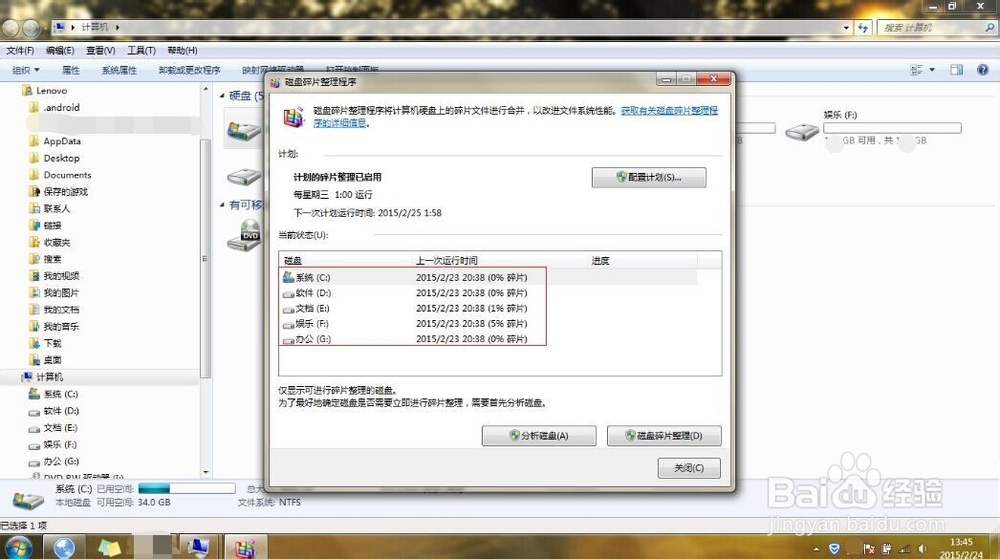Open the change view dropdown arrow

point(932,69)
